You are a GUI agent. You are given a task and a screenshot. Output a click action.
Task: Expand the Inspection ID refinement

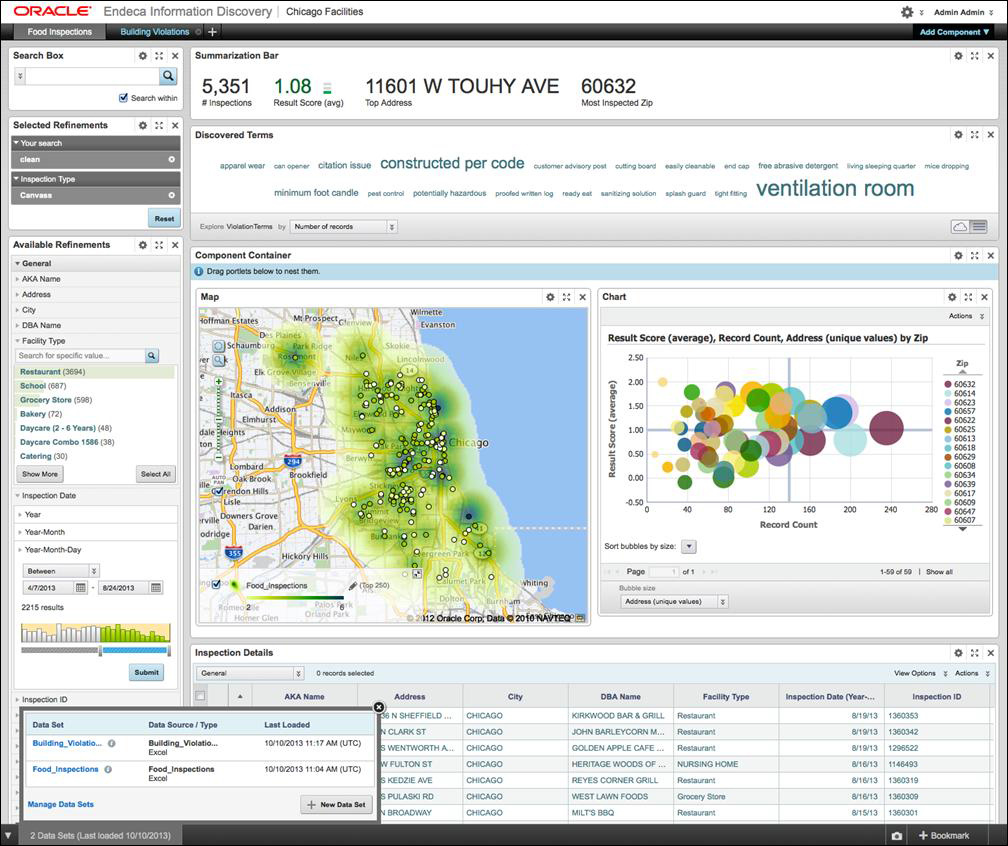[x=44, y=699]
